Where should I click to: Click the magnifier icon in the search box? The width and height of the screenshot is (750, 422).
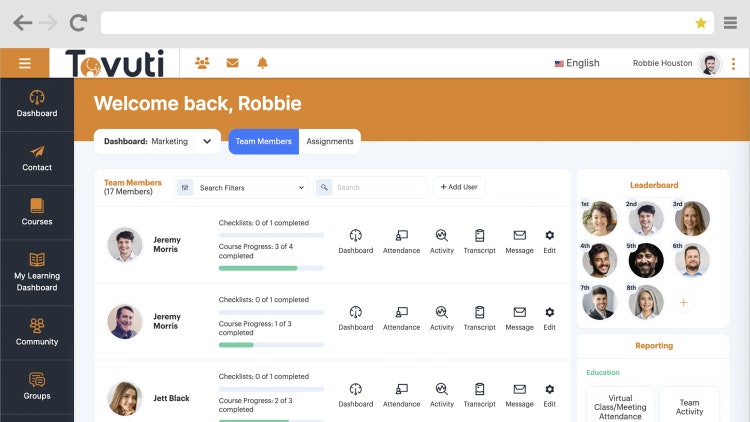(324, 188)
